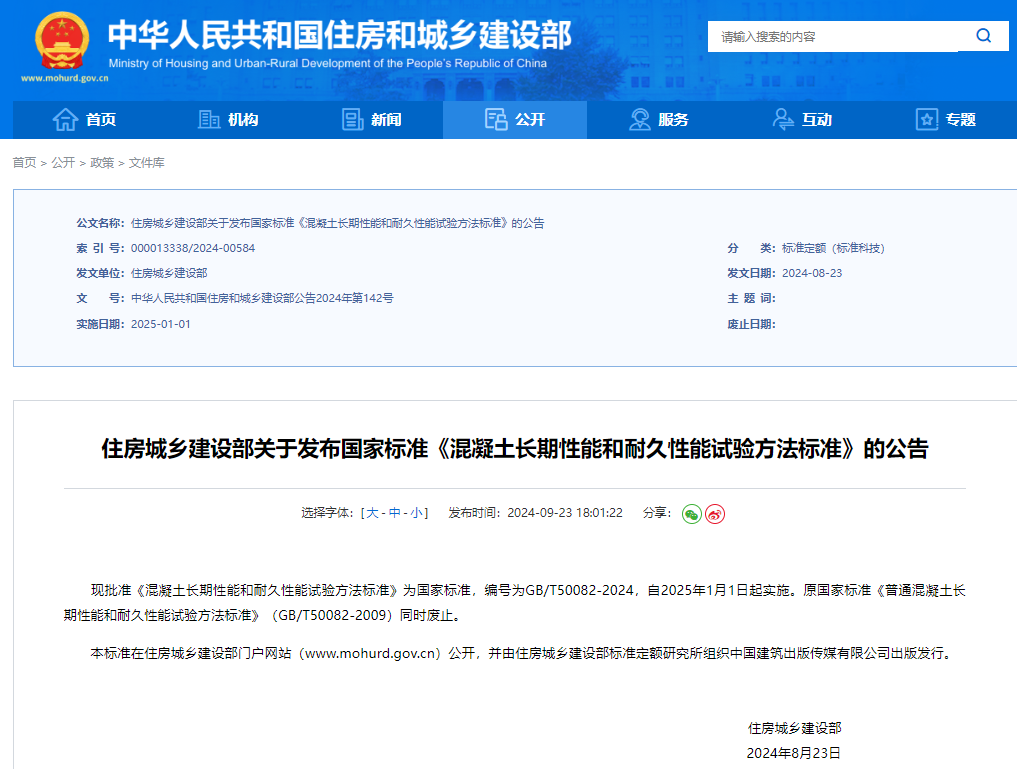Click the building icon beside 机构
Viewport: 1017px width, 769px height.
click(209, 120)
